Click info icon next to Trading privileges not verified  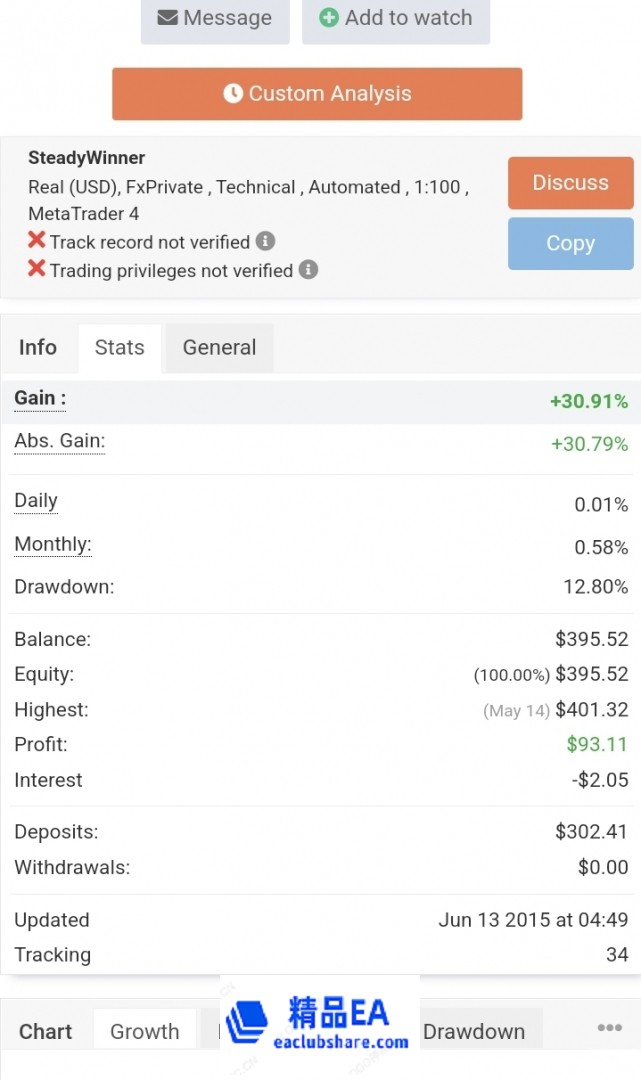[309, 270]
